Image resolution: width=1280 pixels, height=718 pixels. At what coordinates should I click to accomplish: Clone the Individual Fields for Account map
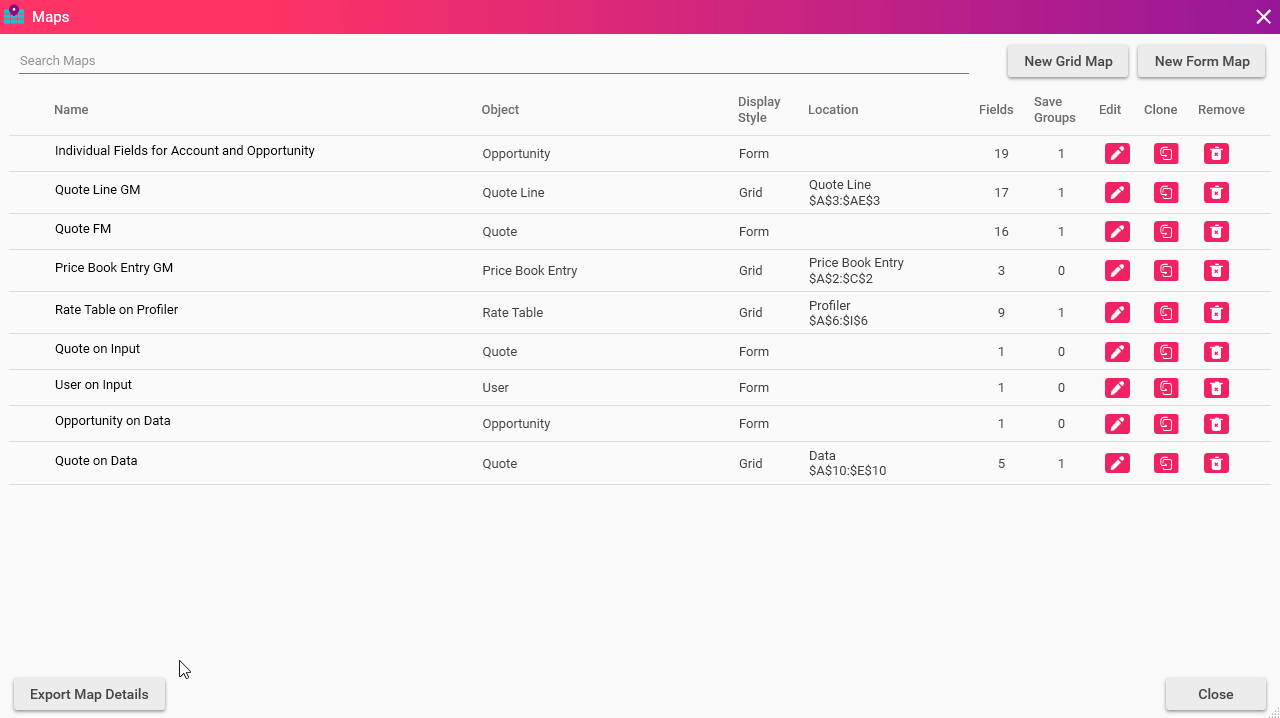tap(1166, 154)
